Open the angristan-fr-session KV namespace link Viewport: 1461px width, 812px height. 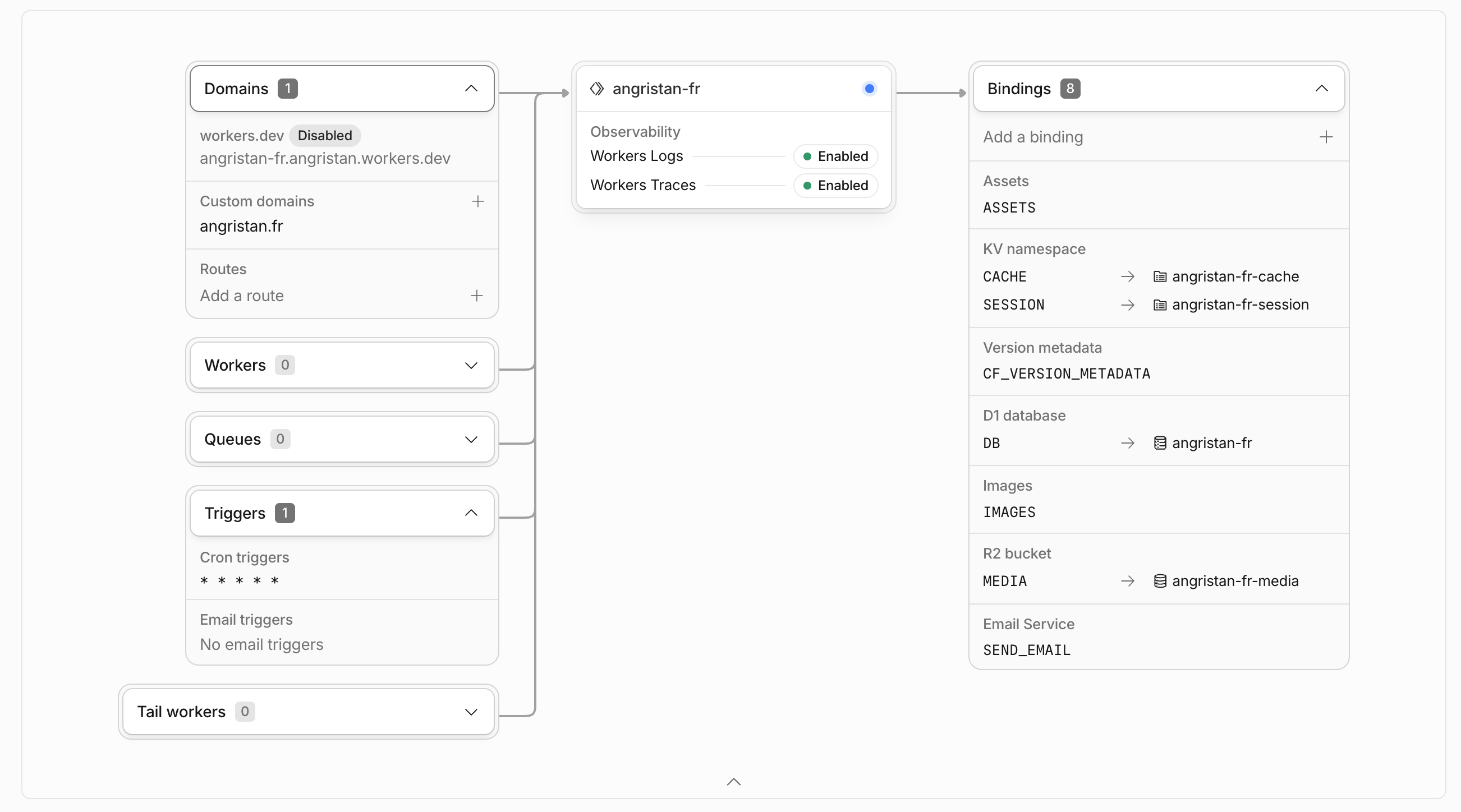pos(1241,304)
